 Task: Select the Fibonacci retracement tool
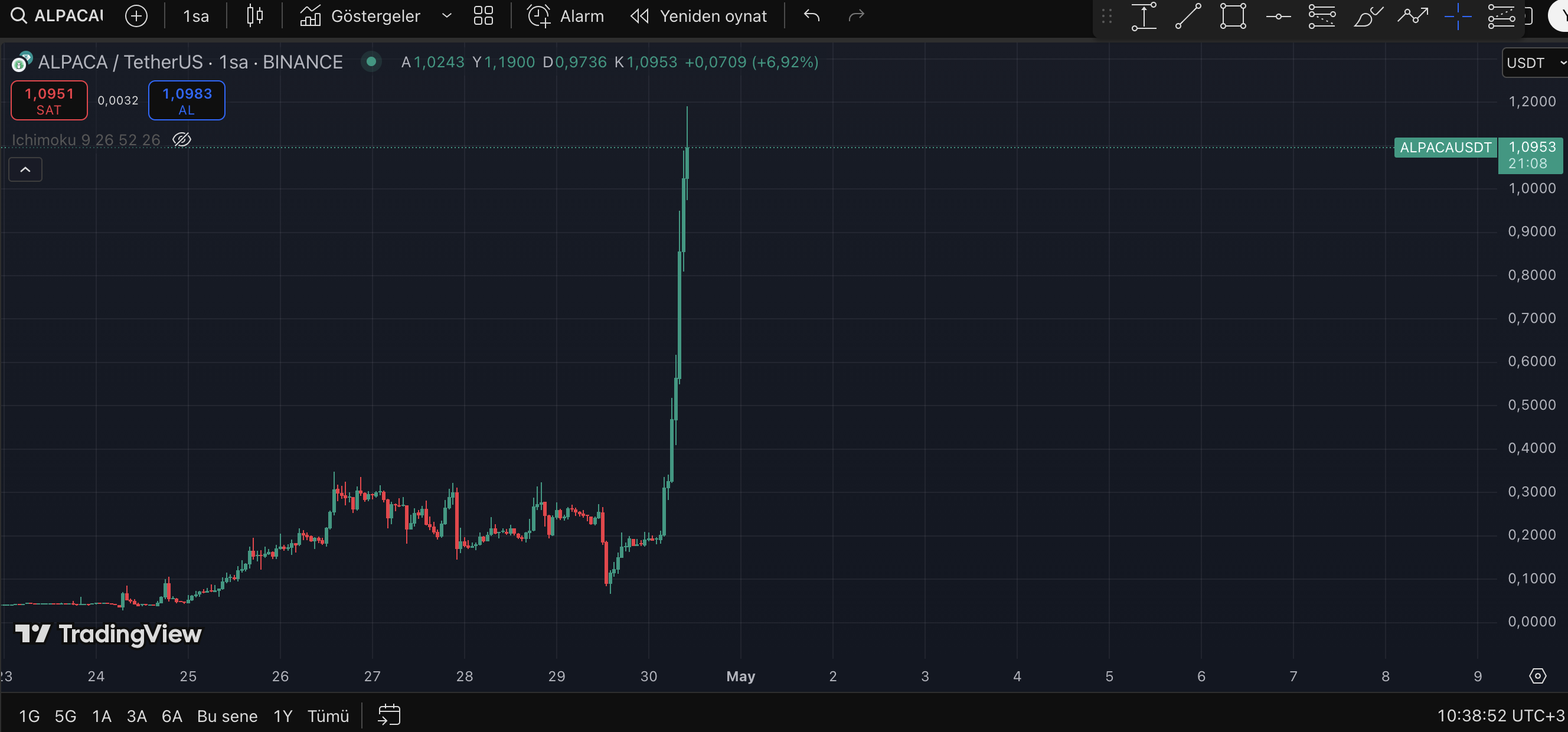(x=1322, y=17)
